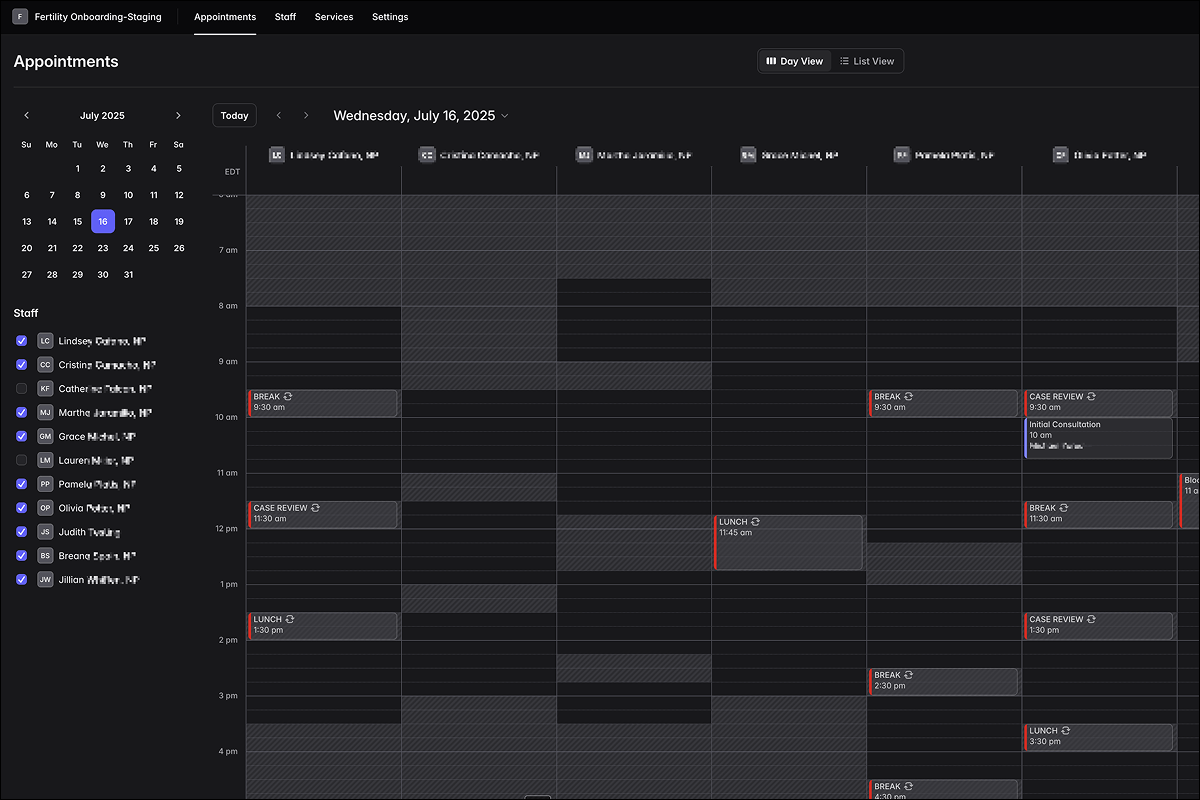Click the LC avatar in the staff list
This screenshot has height=800, width=1200.
pos(45,341)
